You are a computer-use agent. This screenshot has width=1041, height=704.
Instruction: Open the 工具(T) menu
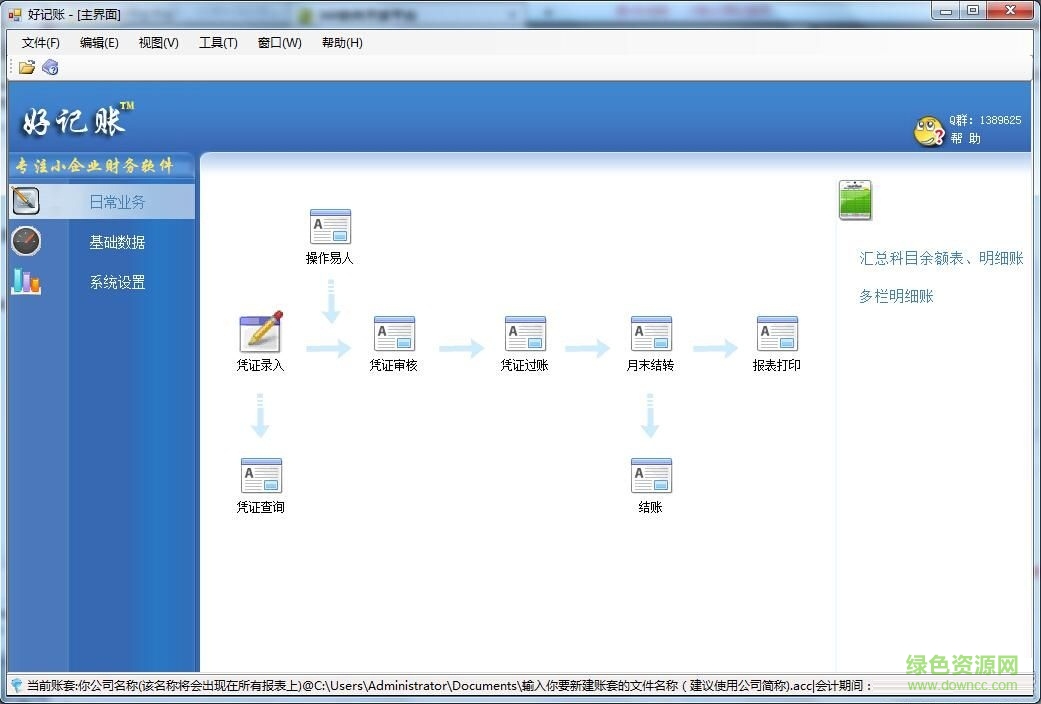click(217, 43)
